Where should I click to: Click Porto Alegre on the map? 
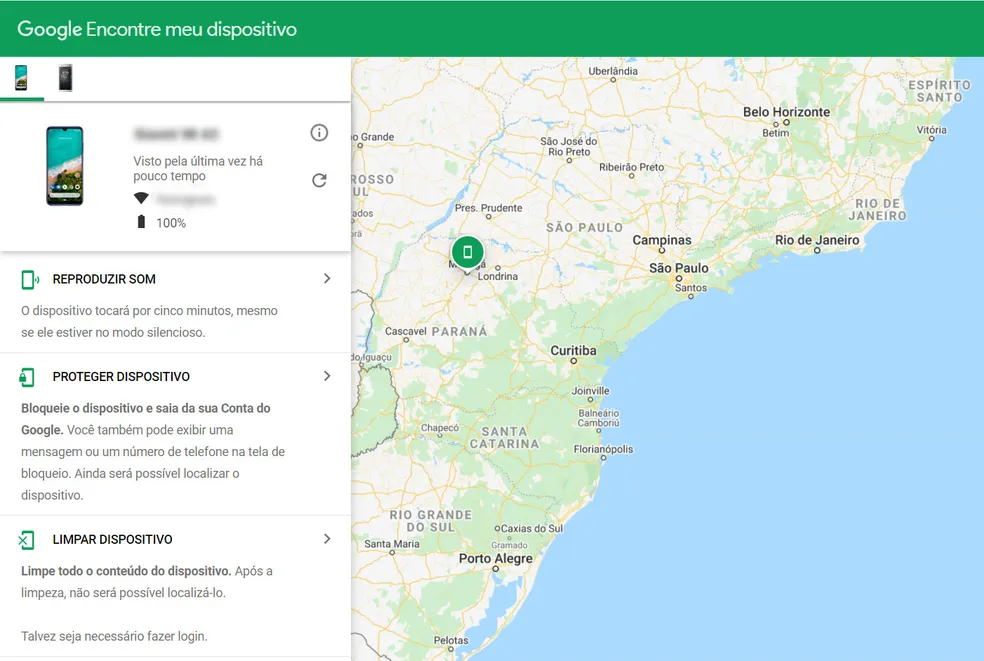495,559
